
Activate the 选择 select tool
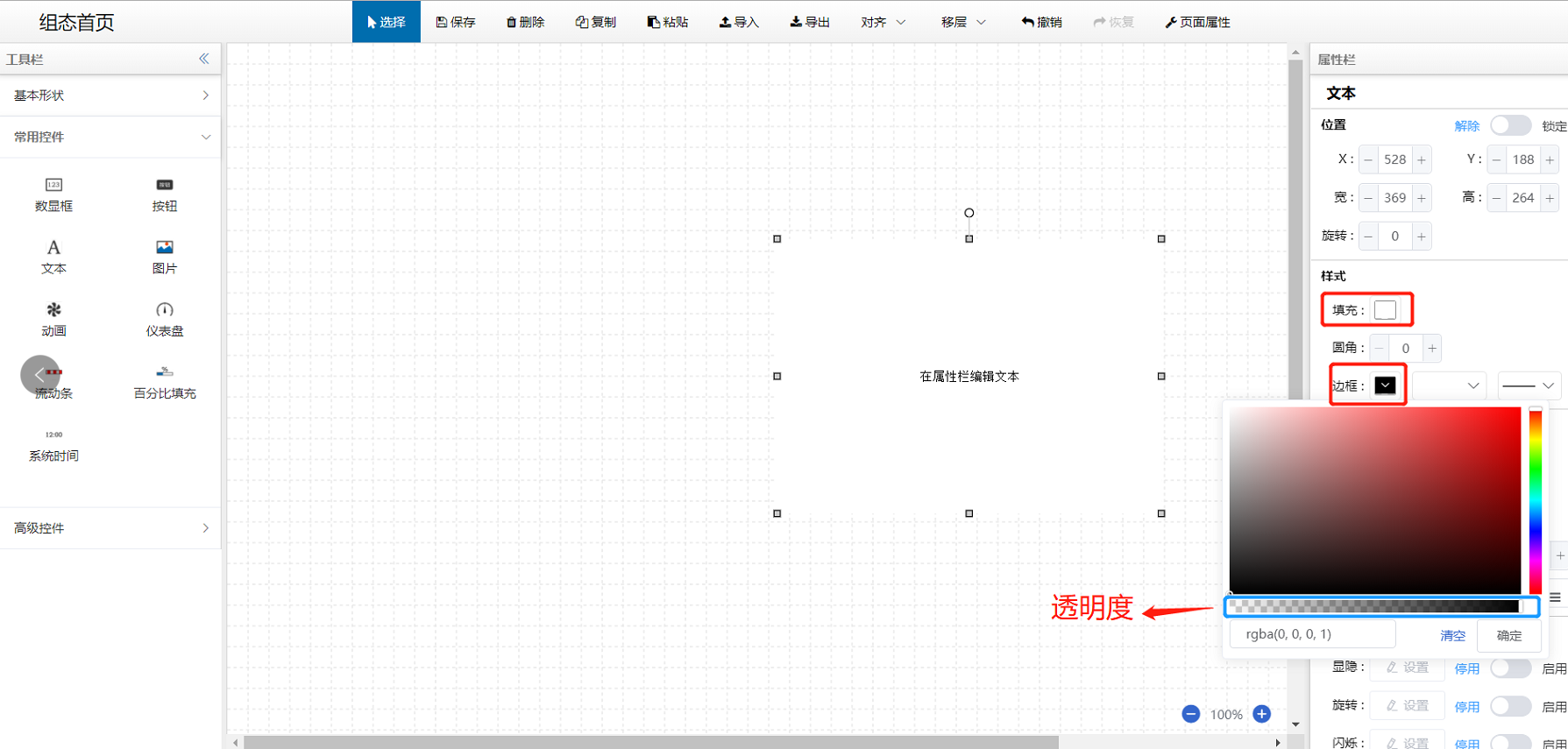[x=387, y=22]
